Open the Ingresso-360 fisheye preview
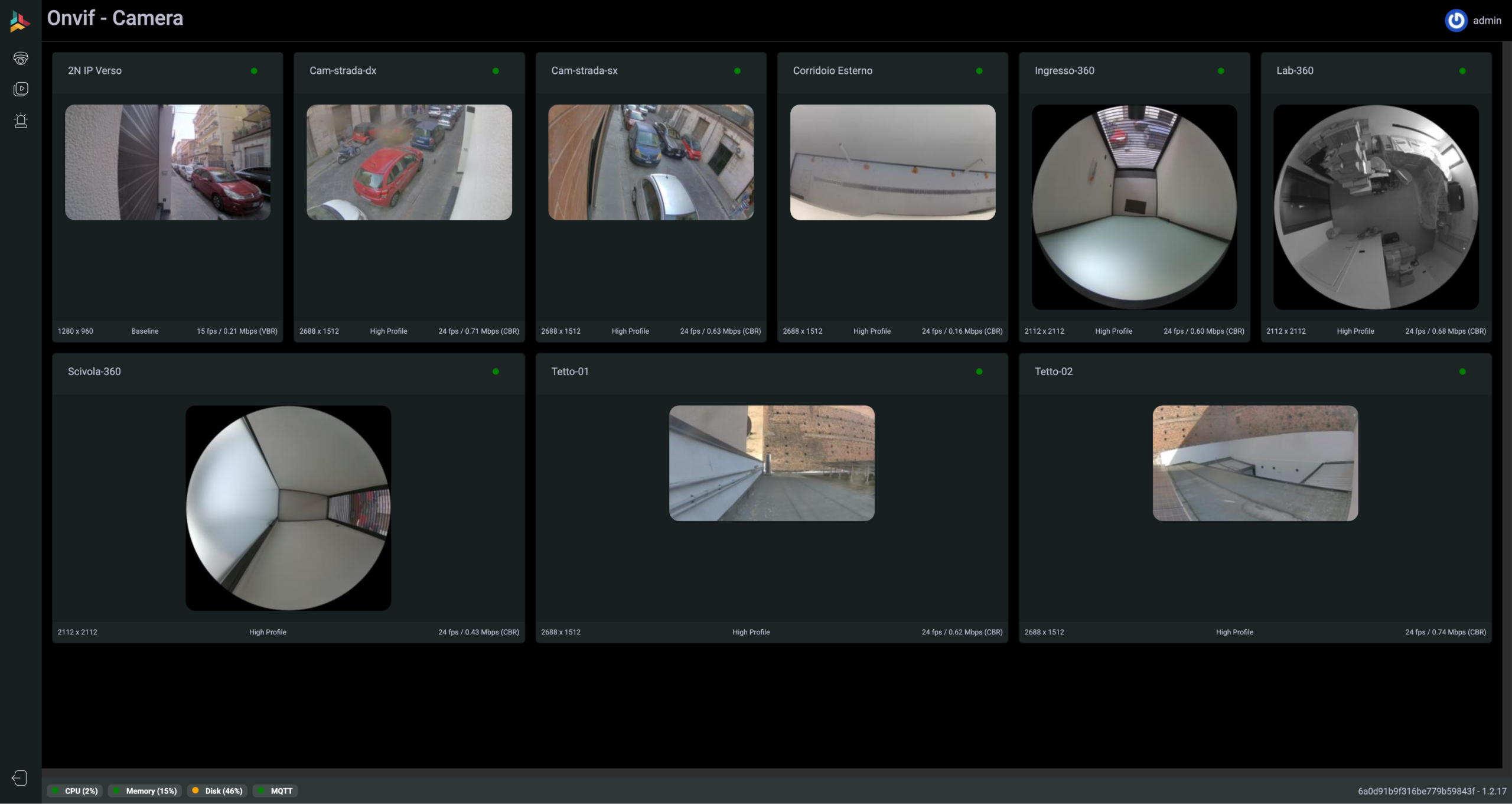1512x804 pixels. coord(1134,207)
